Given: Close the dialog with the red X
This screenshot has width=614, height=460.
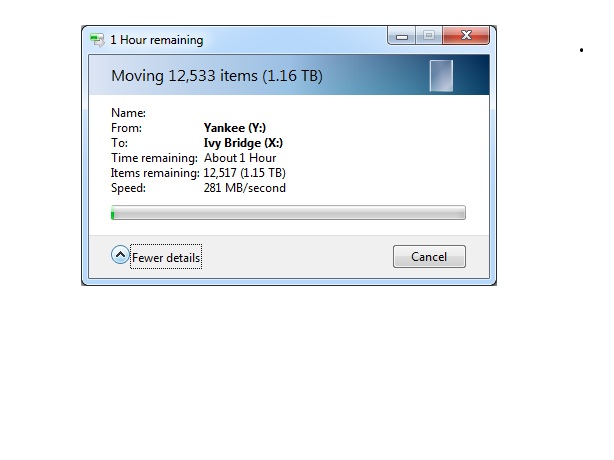Looking at the screenshot, I should pyautogui.click(x=466, y=35).
